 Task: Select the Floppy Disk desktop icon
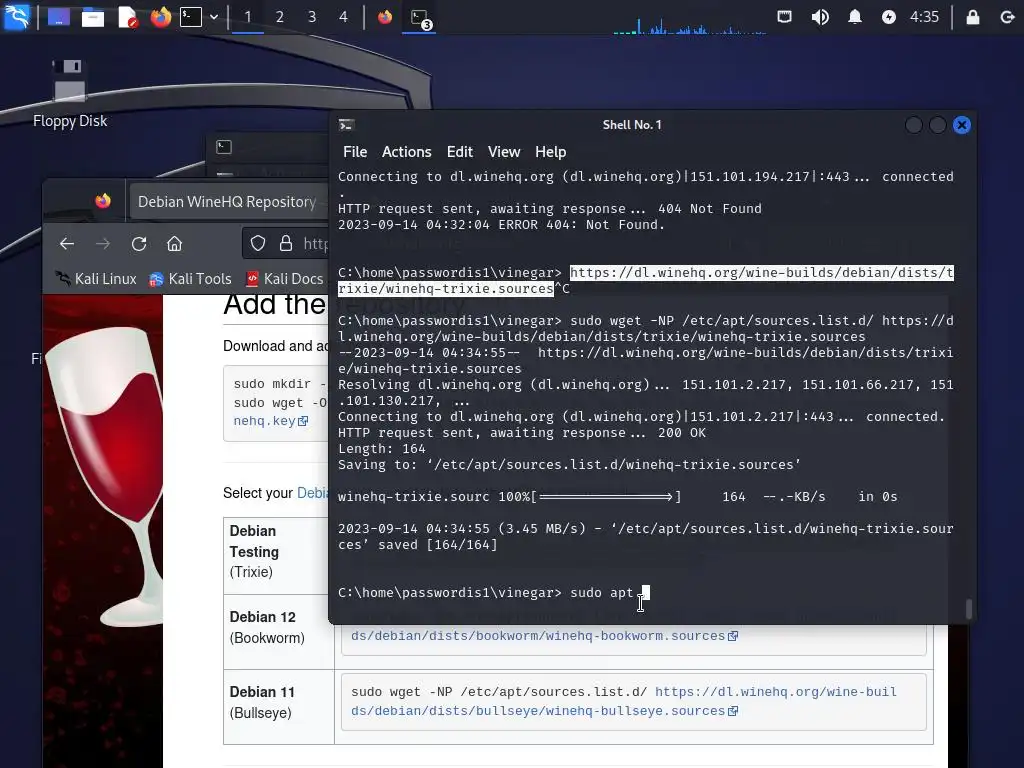pyautogui.click(x=70, y=93)
